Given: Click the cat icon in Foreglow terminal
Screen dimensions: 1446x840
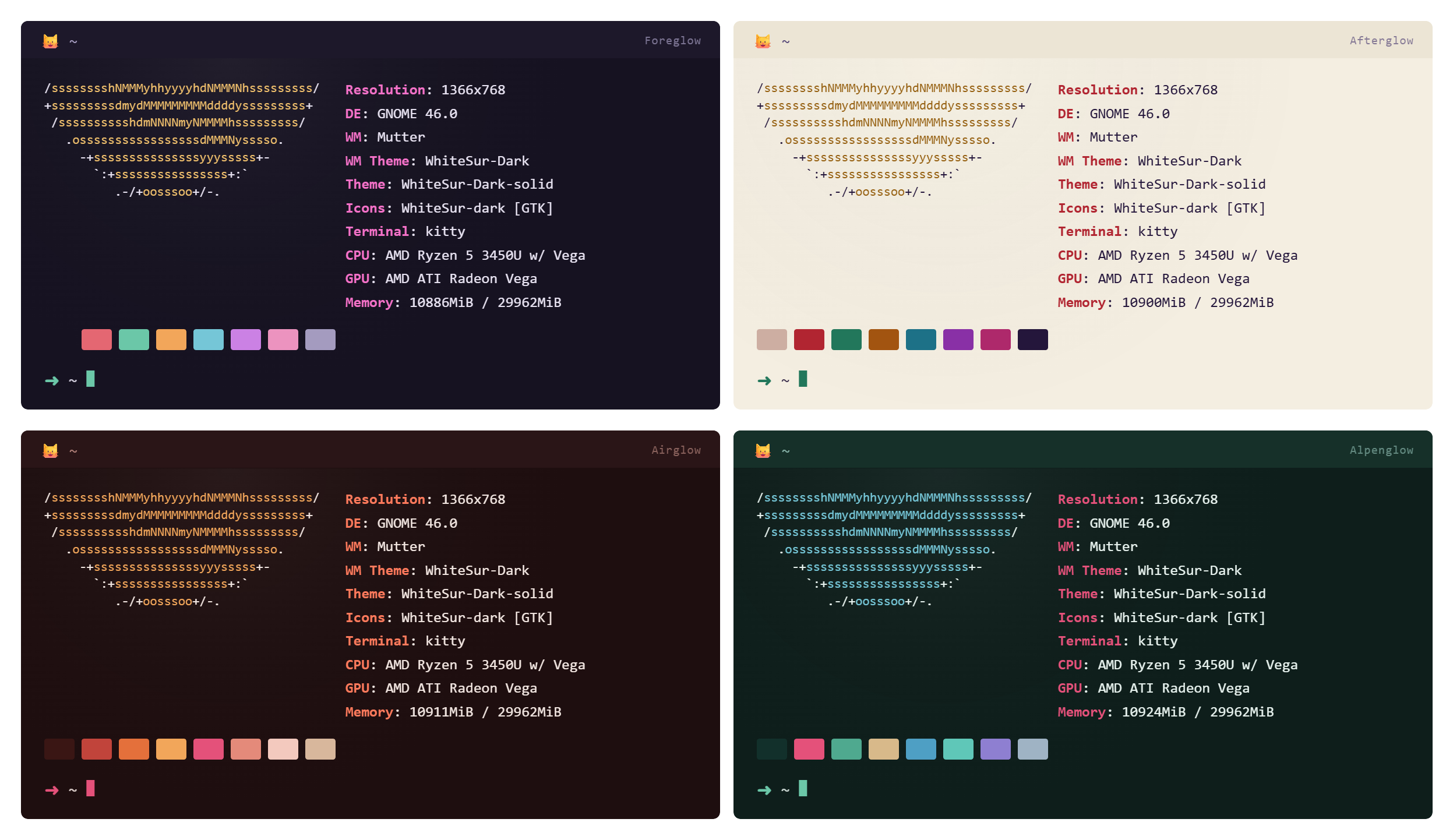Looking at the screenshot, I should (51, 41).
